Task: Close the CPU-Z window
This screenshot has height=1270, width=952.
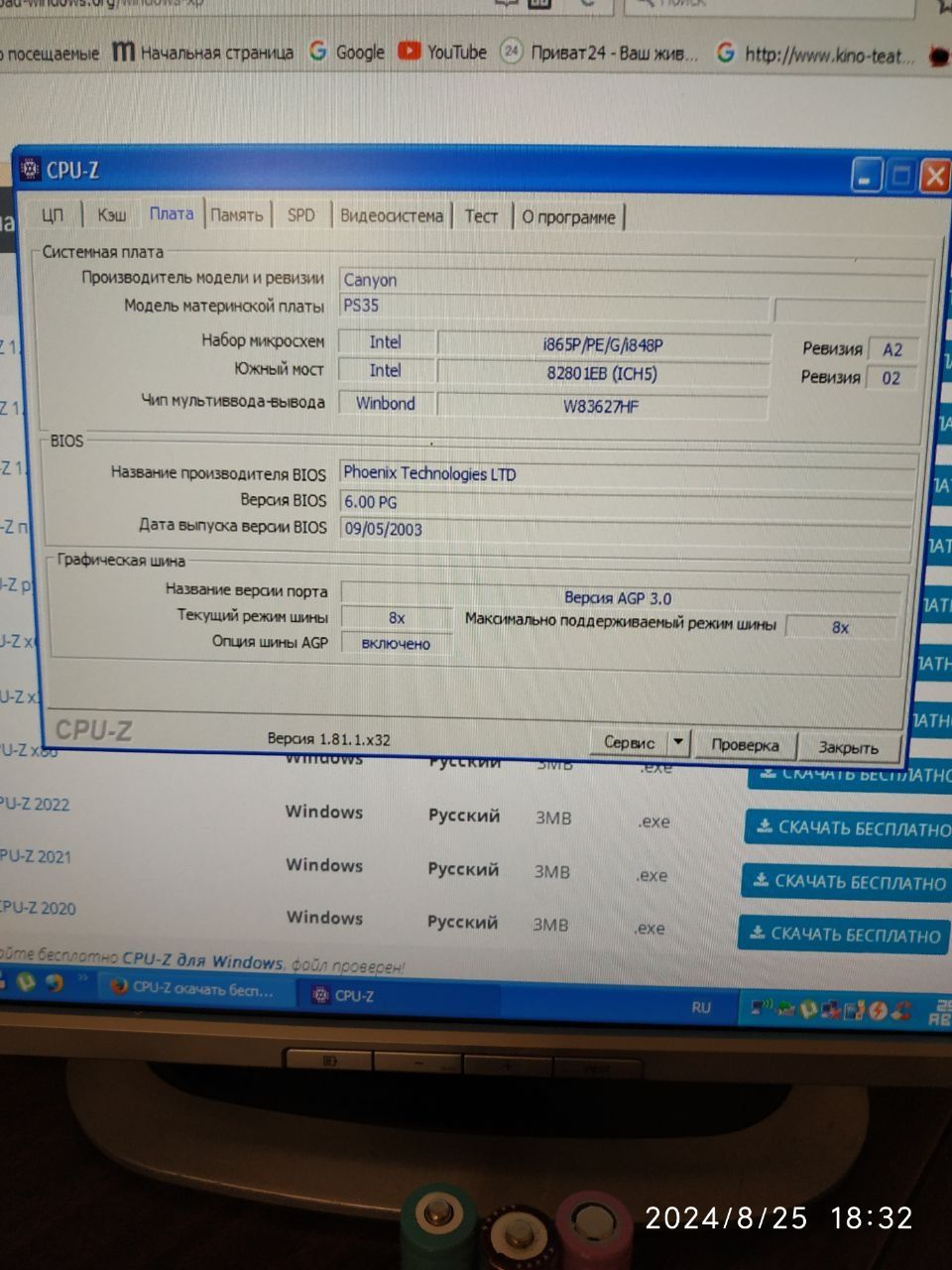Action: point(934,177)
